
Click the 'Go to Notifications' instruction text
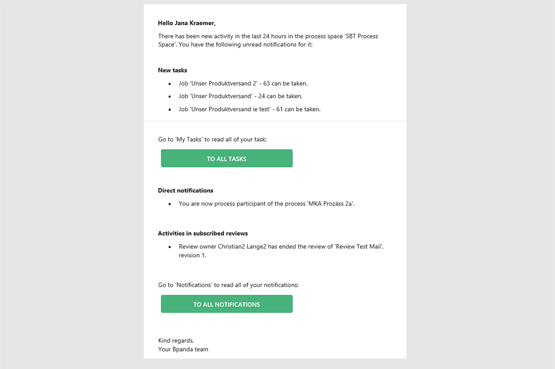coord(228,285)
